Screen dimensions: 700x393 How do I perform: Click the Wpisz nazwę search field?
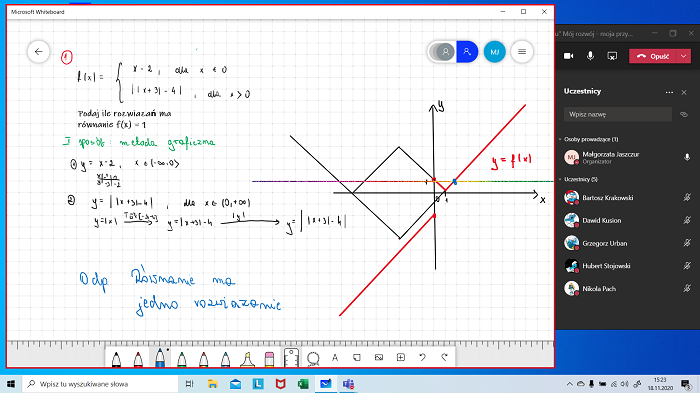click(617, 114)
